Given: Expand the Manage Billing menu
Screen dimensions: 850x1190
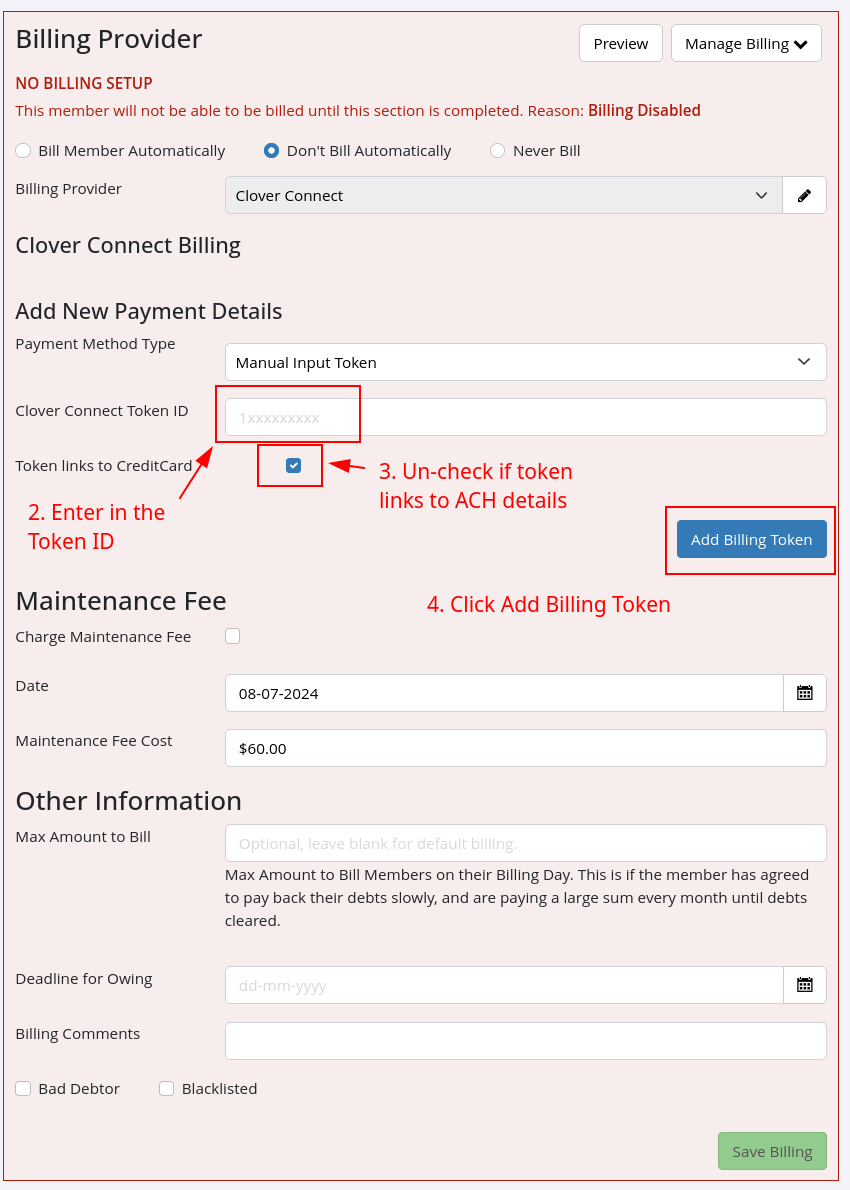Looking at the screenshot, I should click(x=746, y=43).
